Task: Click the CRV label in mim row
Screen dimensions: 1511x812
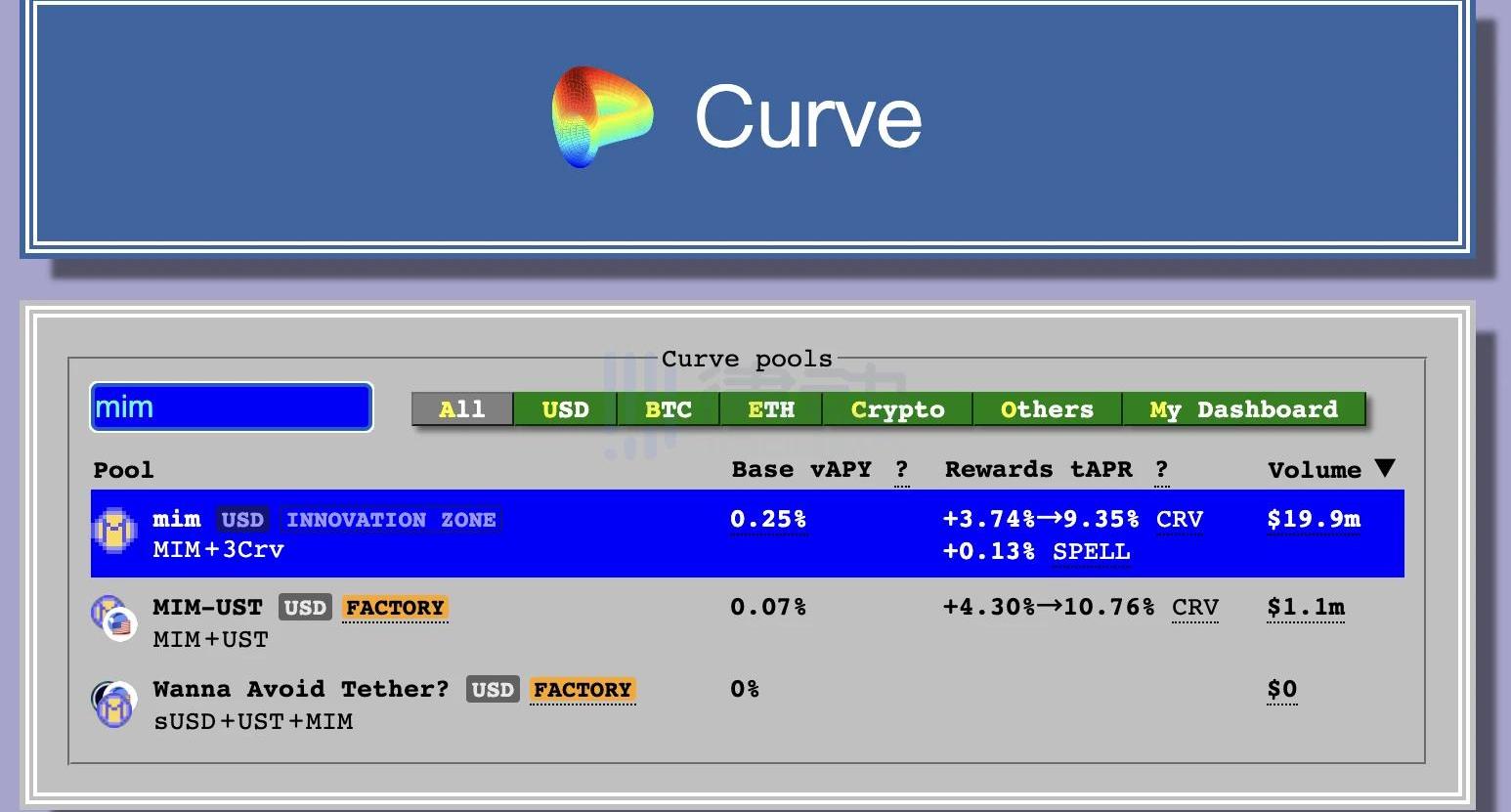Action: [1180, 520]
